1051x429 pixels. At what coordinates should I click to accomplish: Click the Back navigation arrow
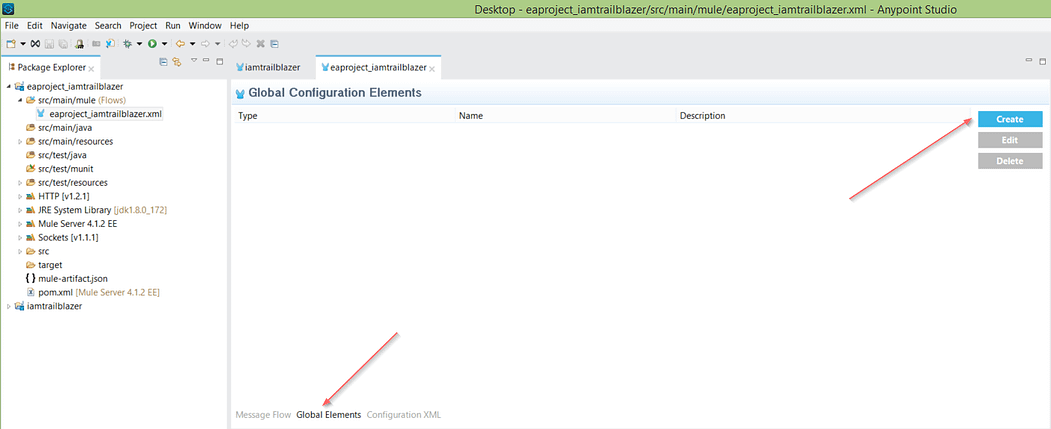[180, 44]
